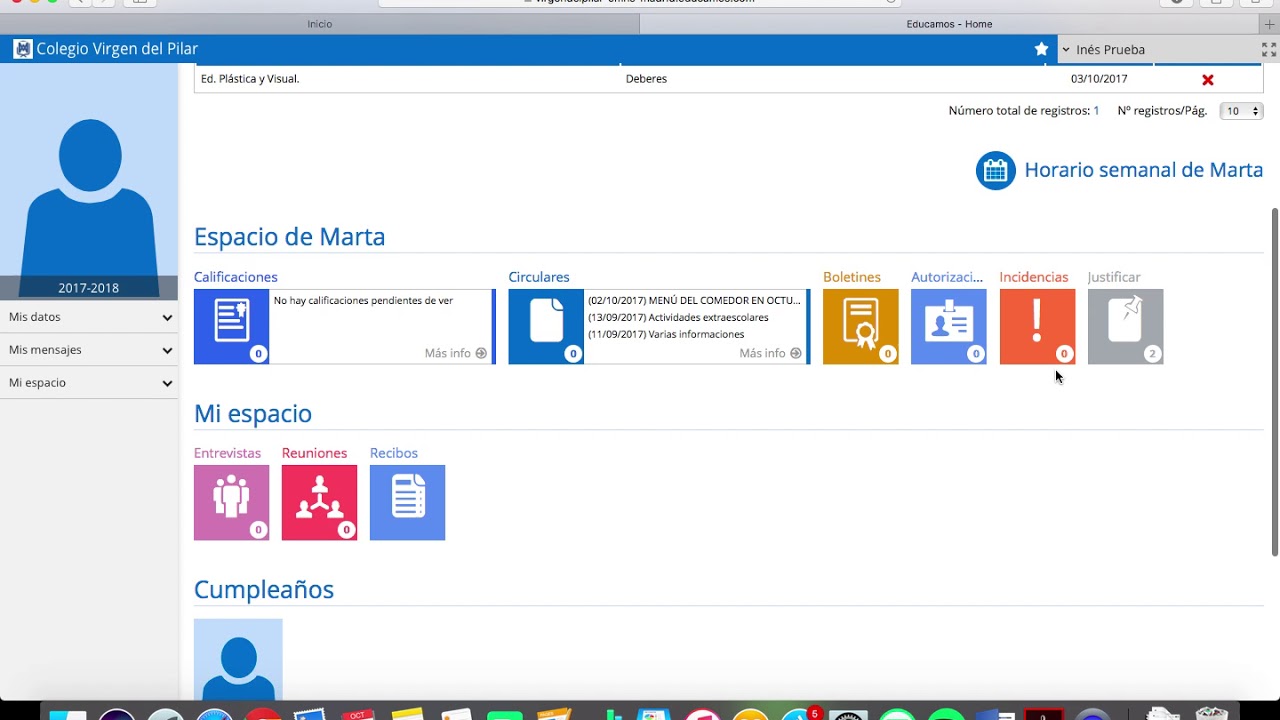Open the Inés Prueba user dropdown

pos(1110,48)
